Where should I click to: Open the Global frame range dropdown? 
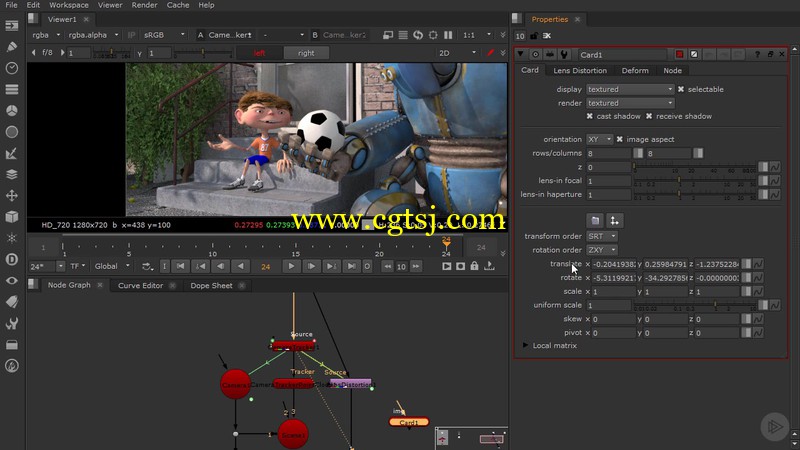(112, 266)
